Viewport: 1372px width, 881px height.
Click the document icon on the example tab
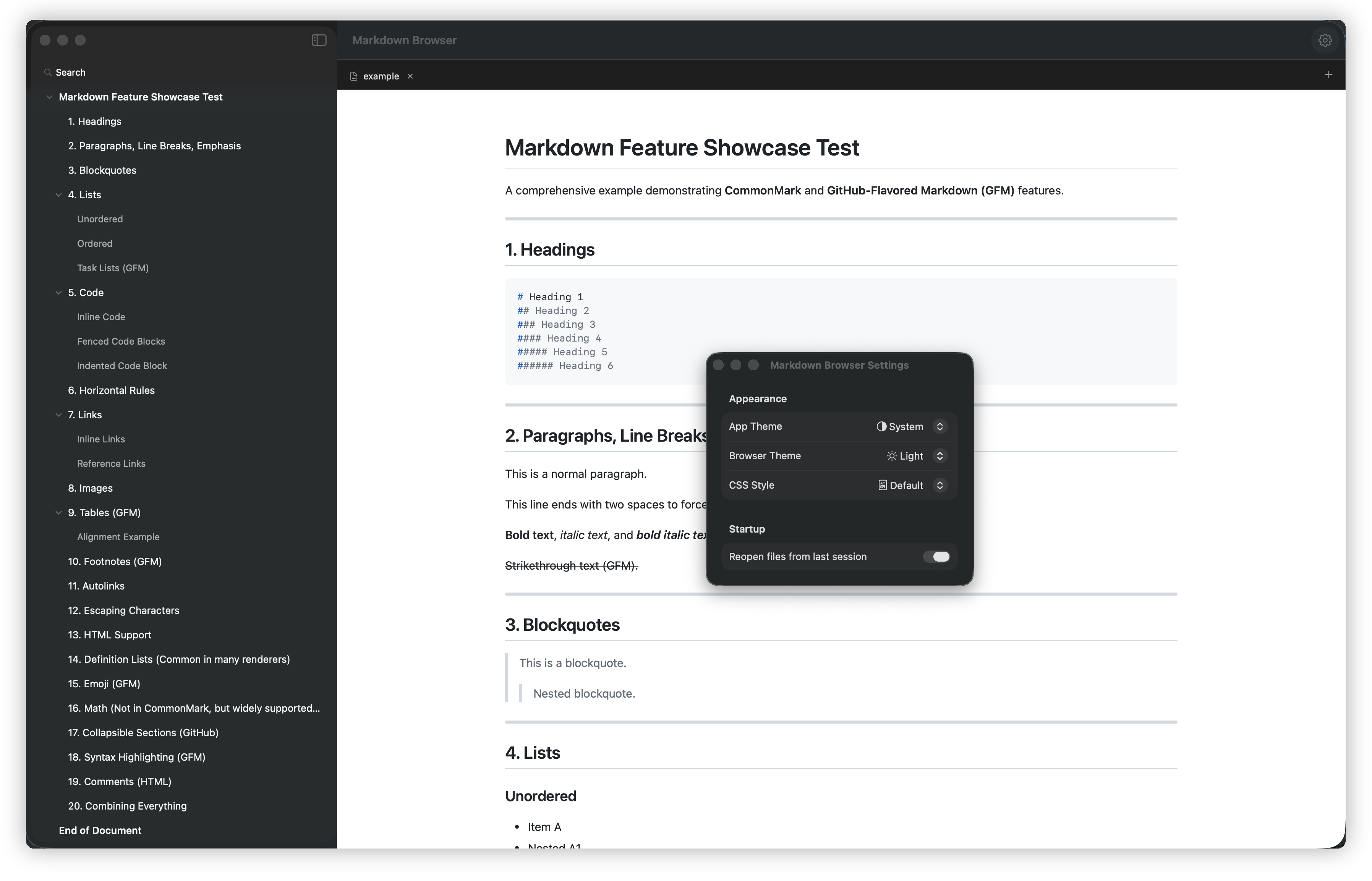point(353,76)
